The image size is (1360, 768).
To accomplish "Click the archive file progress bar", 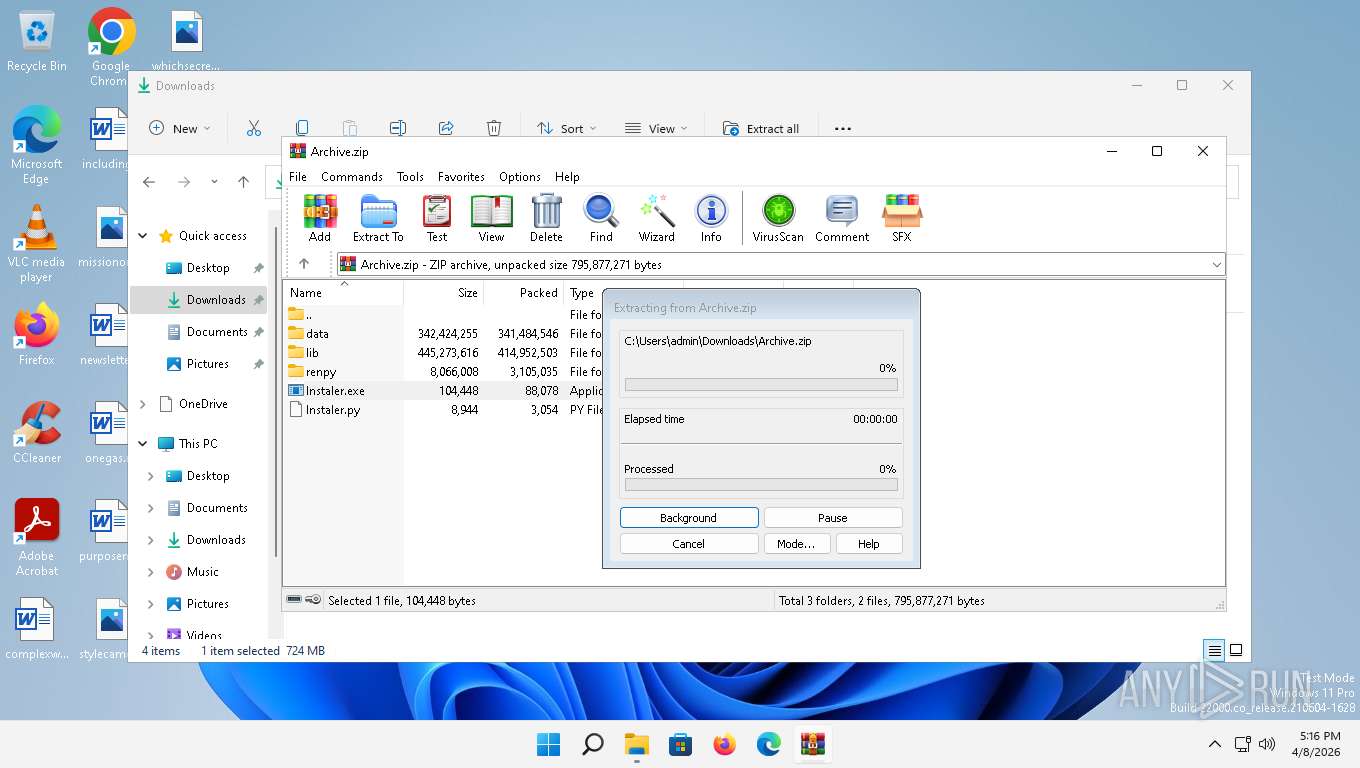I will (x=761, y=384).
